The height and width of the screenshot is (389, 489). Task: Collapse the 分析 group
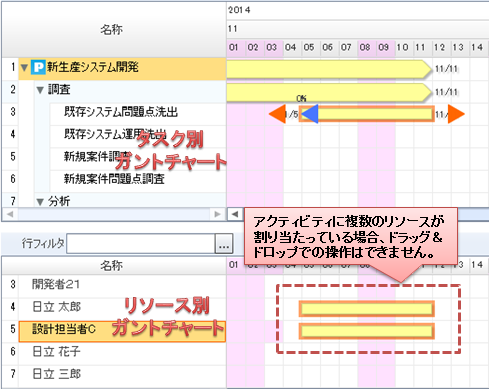click(x=40, y=202)
